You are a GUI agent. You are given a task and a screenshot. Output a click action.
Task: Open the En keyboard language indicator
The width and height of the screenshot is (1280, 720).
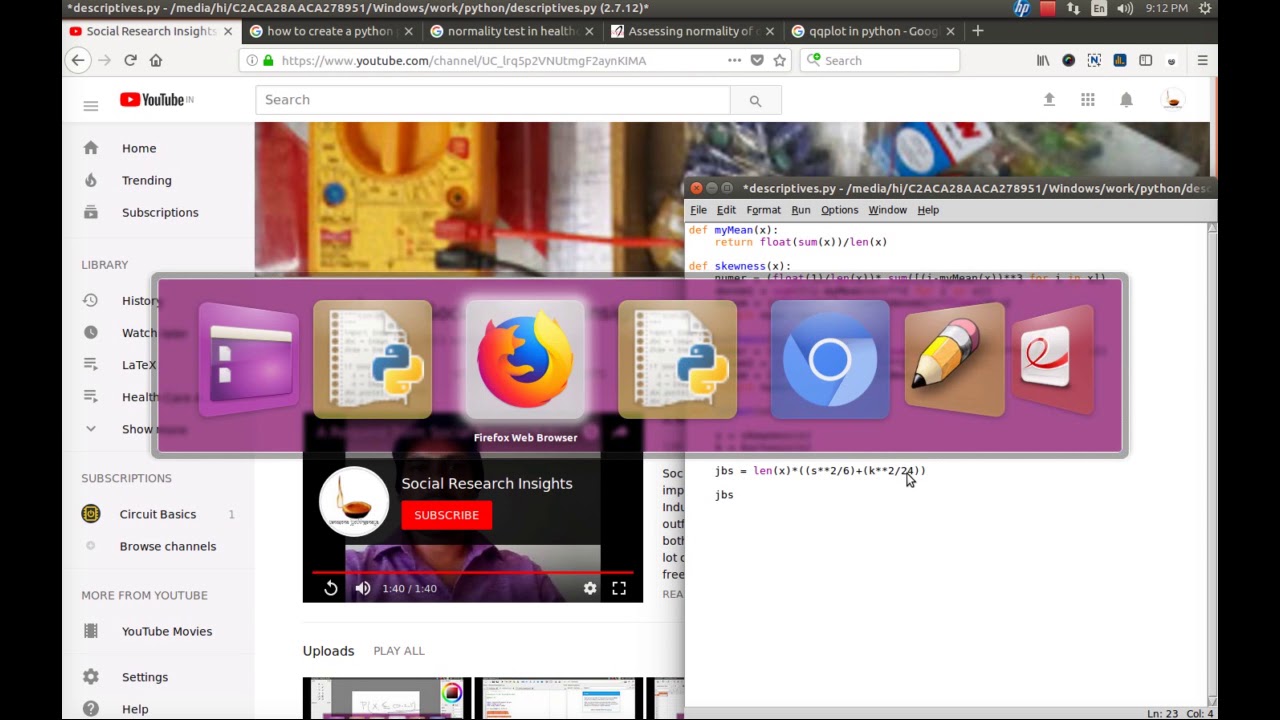click(1099, 8)
